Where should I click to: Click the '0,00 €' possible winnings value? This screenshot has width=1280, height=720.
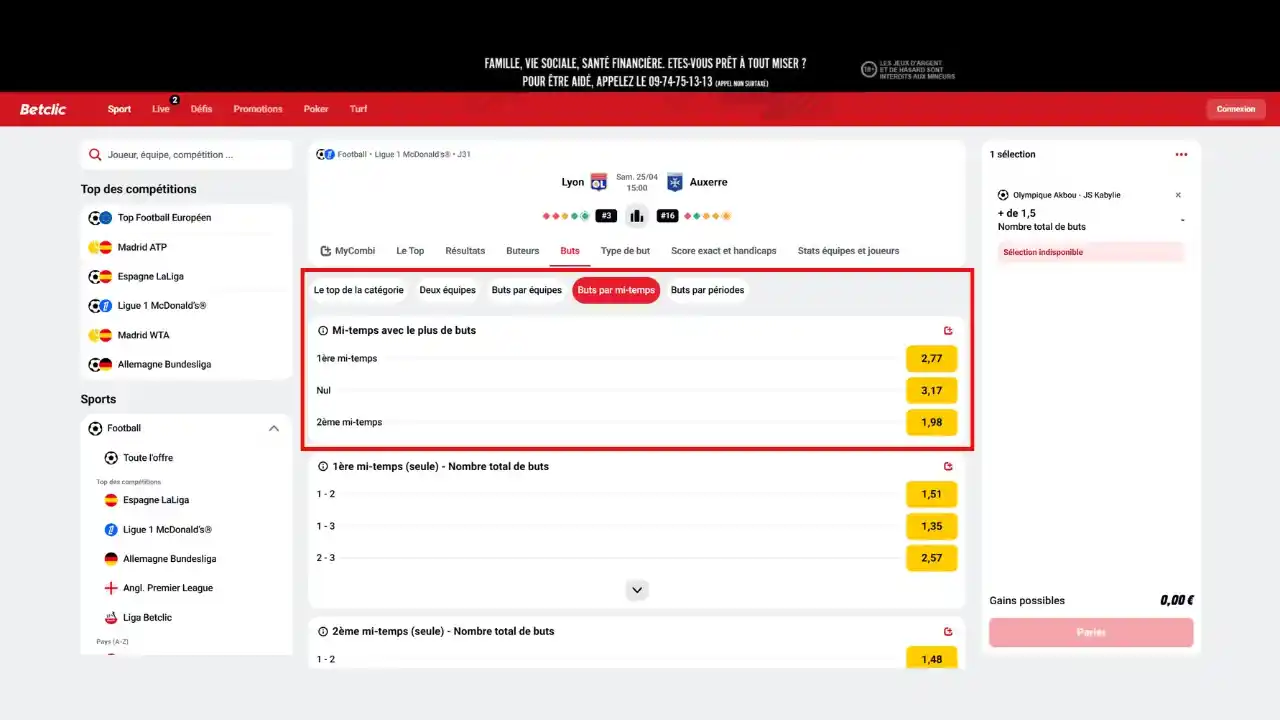click(x=1177, y=601)
